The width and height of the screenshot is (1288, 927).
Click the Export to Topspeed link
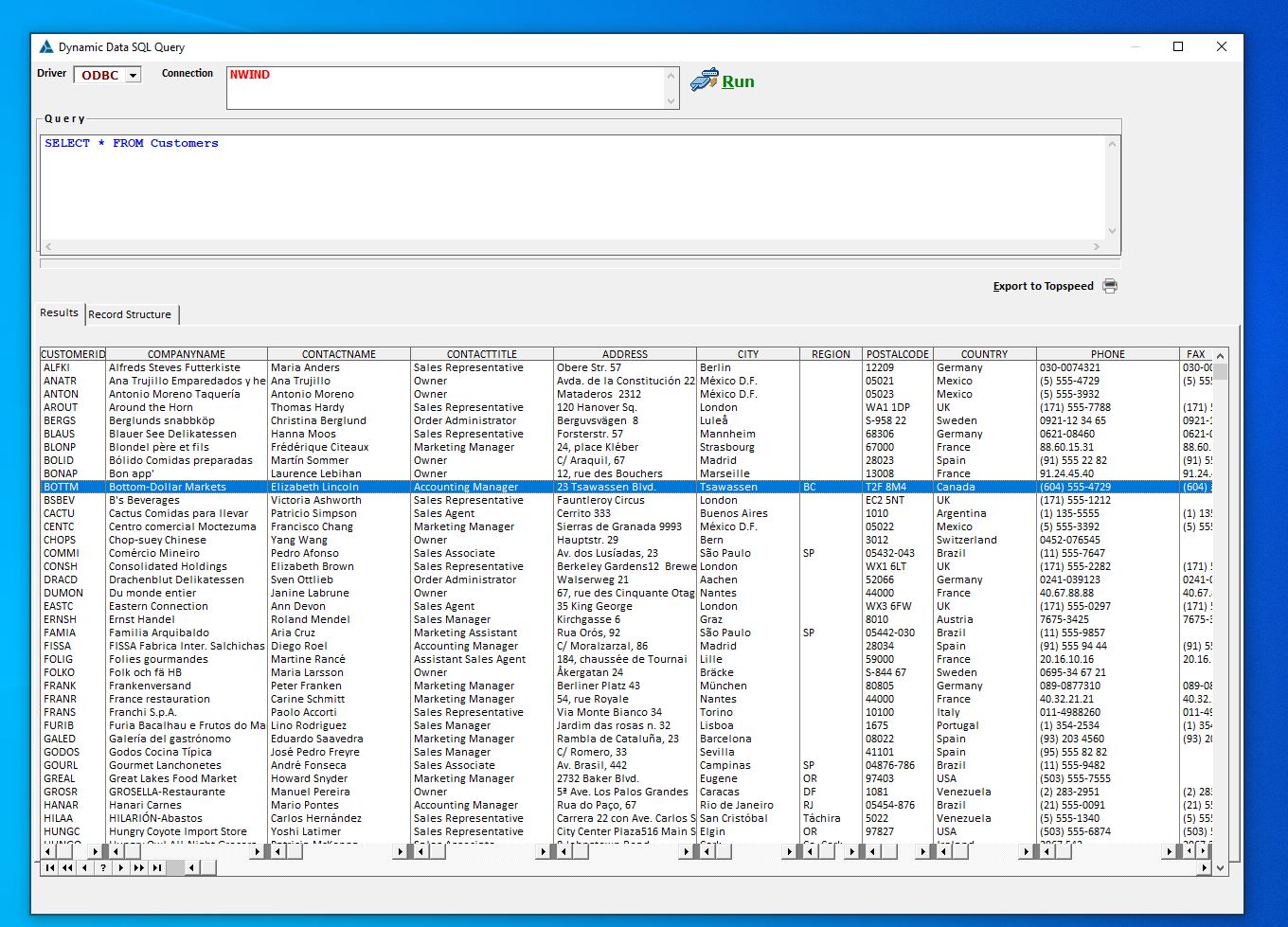[1043, 286]
